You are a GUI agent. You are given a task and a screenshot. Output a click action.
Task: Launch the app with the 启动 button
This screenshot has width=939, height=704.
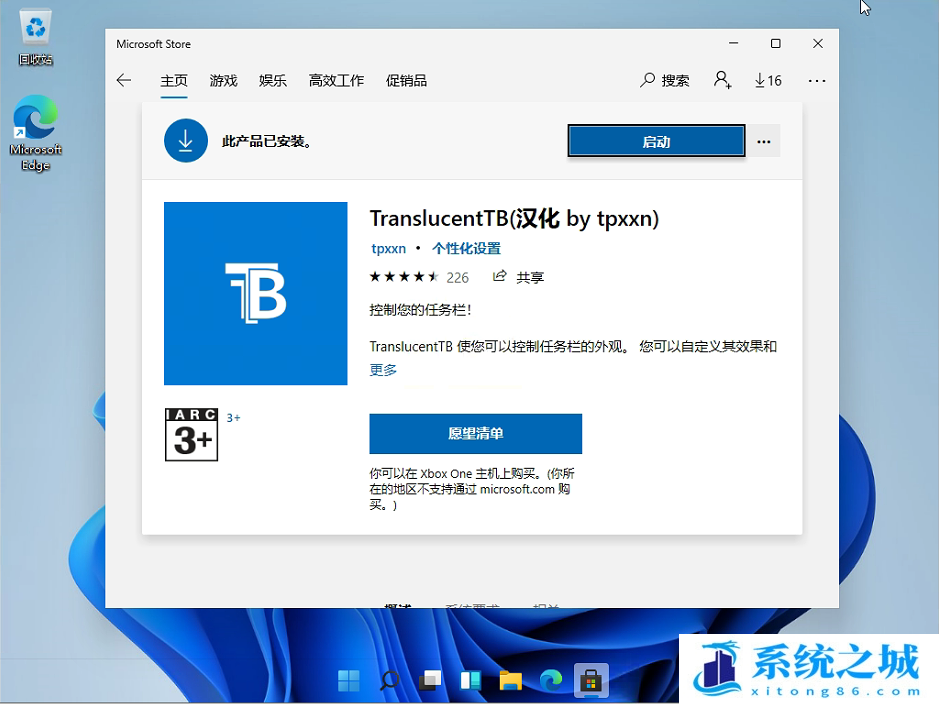click(656, 141)
